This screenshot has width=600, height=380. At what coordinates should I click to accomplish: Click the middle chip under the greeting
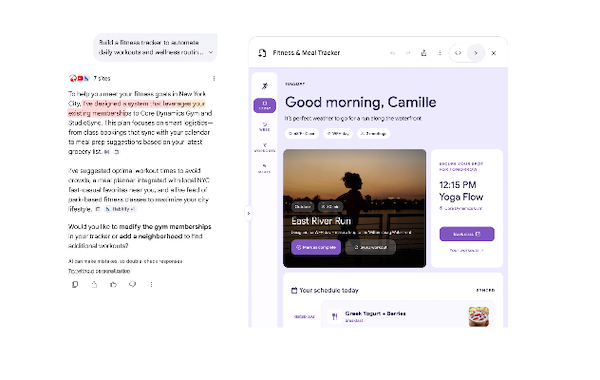[x=338, y=134]
